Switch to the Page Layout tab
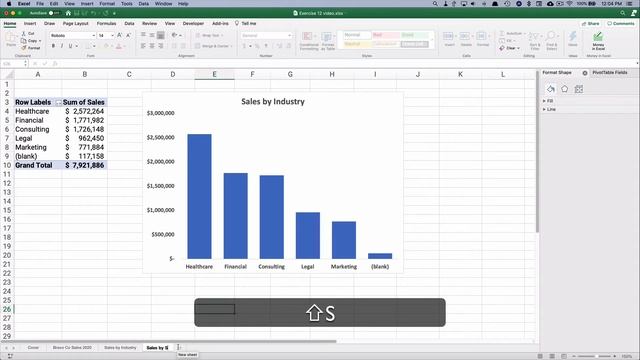640x360 pixels. (x=76, y=24)
